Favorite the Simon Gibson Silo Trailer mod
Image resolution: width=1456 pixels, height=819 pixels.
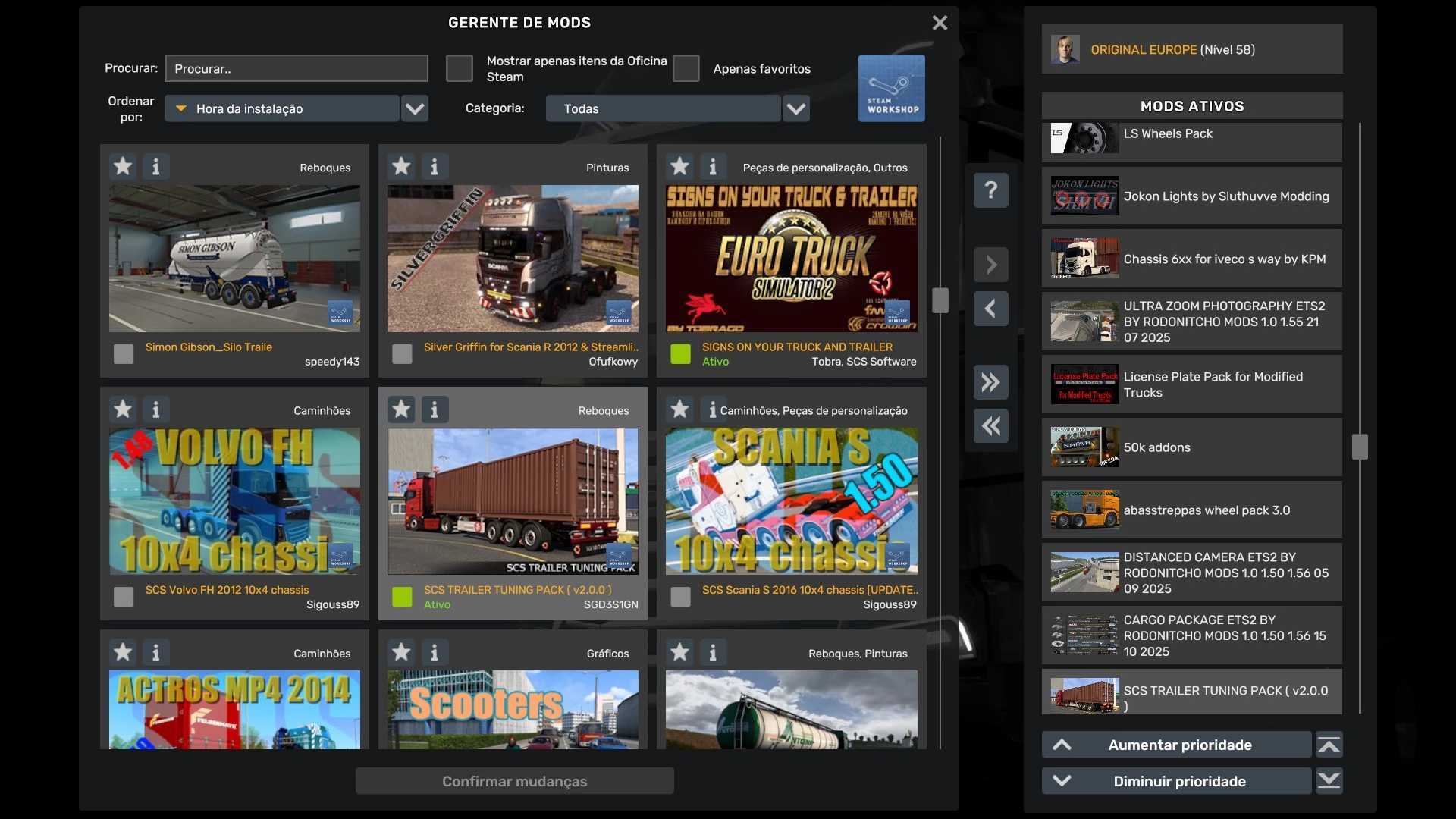pyautogui.click(x=123, y=166)
